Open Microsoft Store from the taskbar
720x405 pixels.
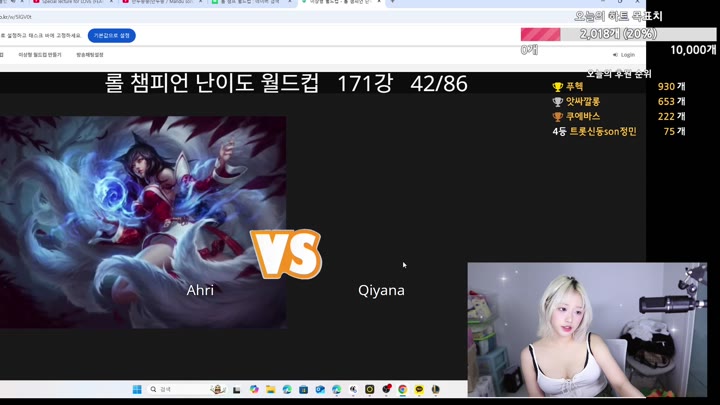304,389
